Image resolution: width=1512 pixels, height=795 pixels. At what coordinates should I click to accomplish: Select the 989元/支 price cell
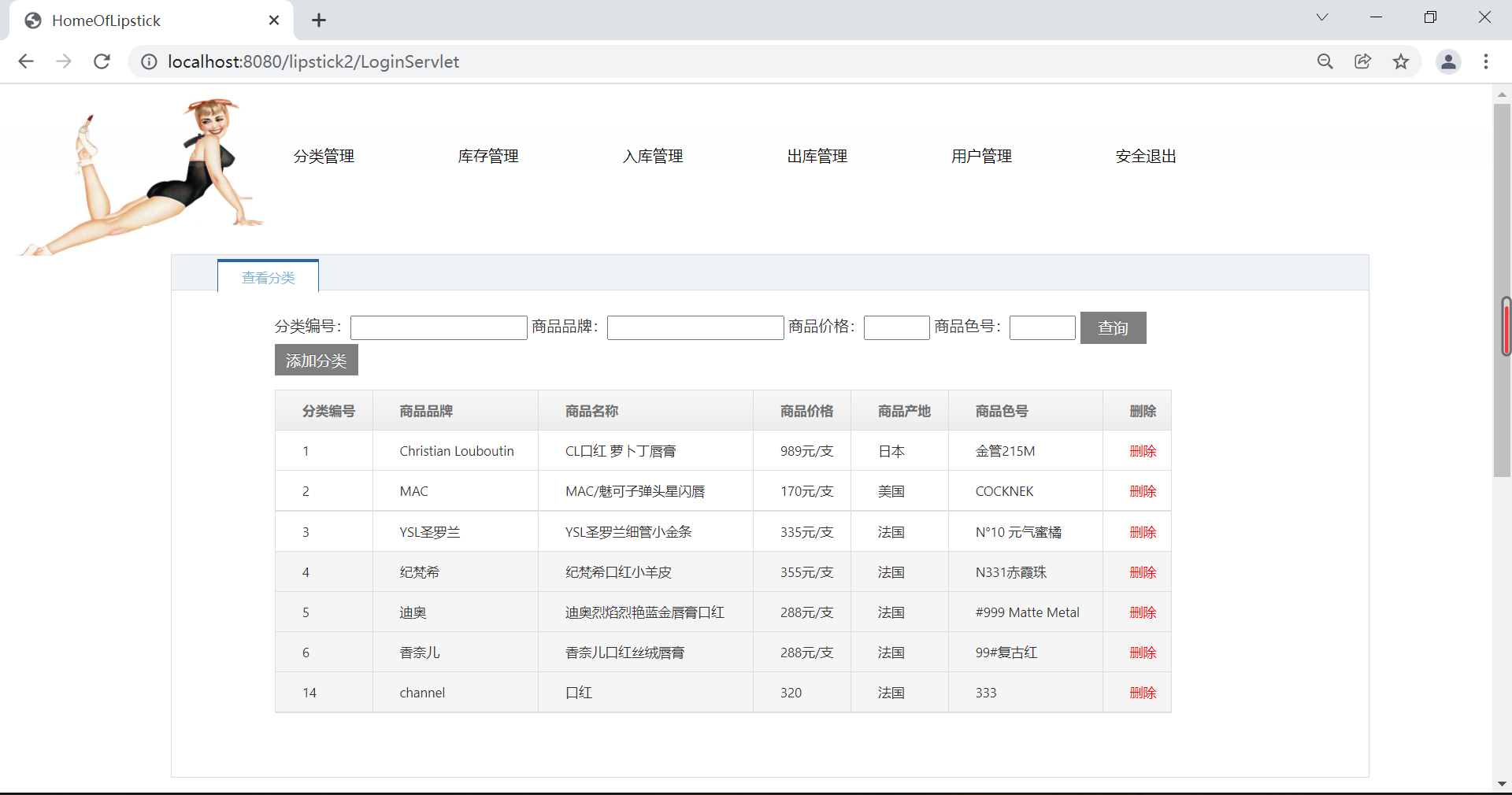802,451
